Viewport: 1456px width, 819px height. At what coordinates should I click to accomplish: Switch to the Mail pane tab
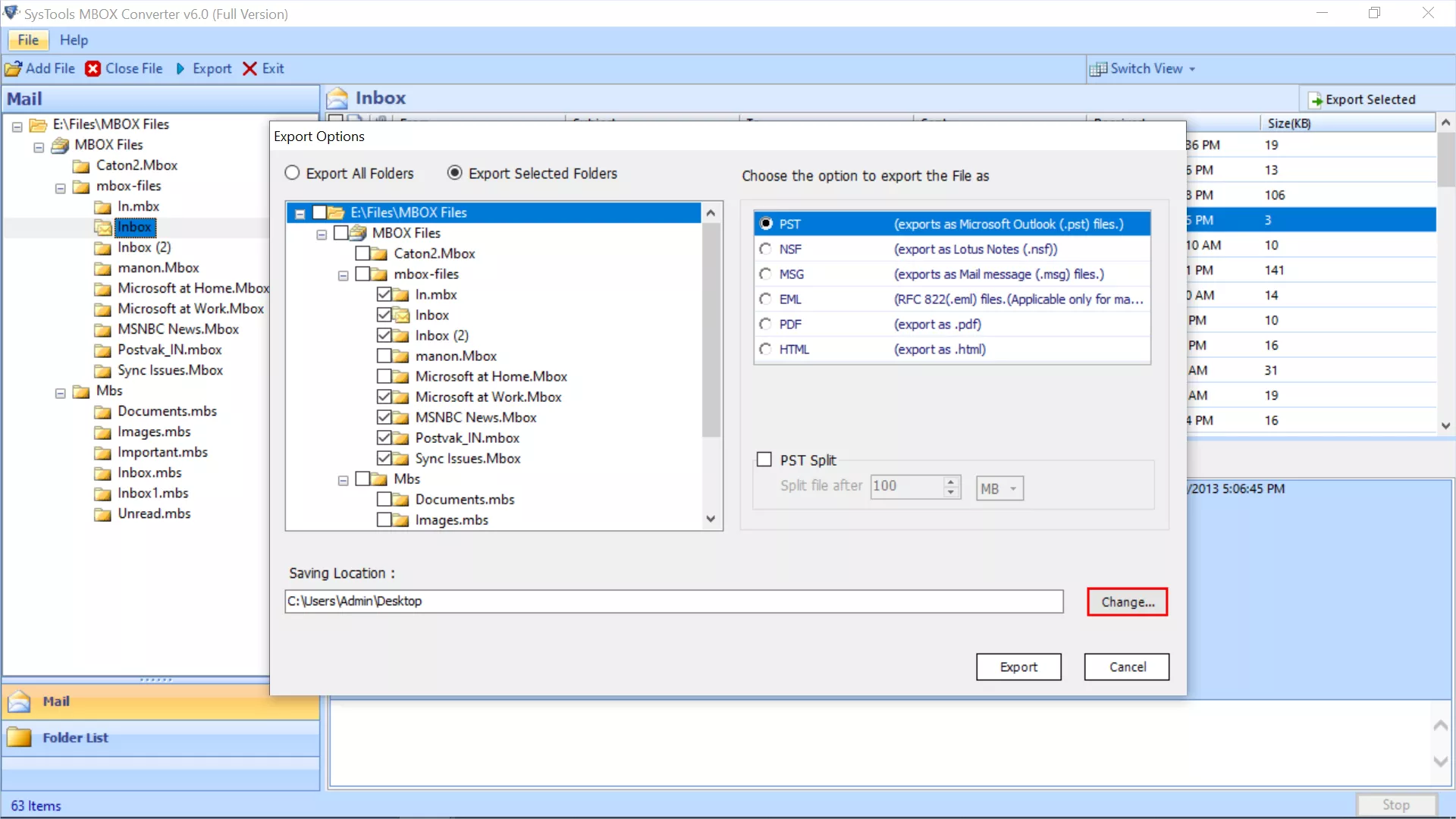pos(161,701)
